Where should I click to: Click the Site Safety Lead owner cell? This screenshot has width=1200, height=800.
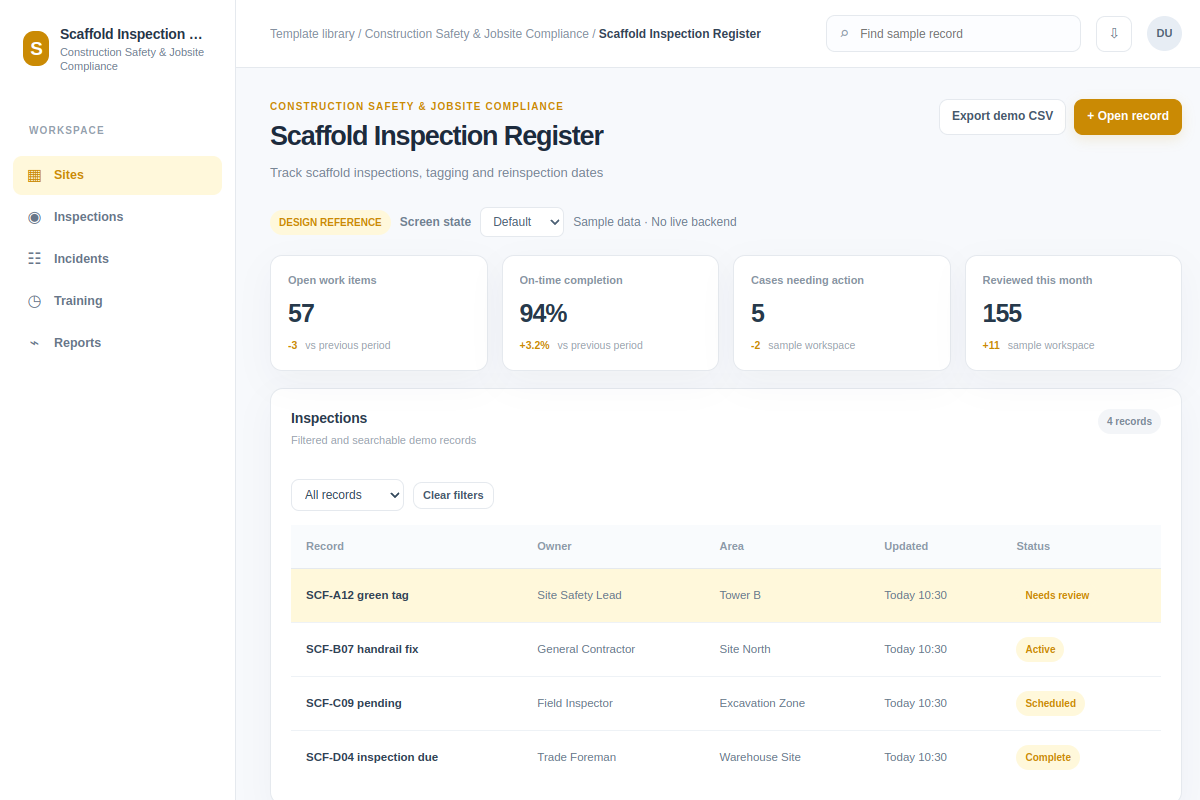[x=579, y=595]
